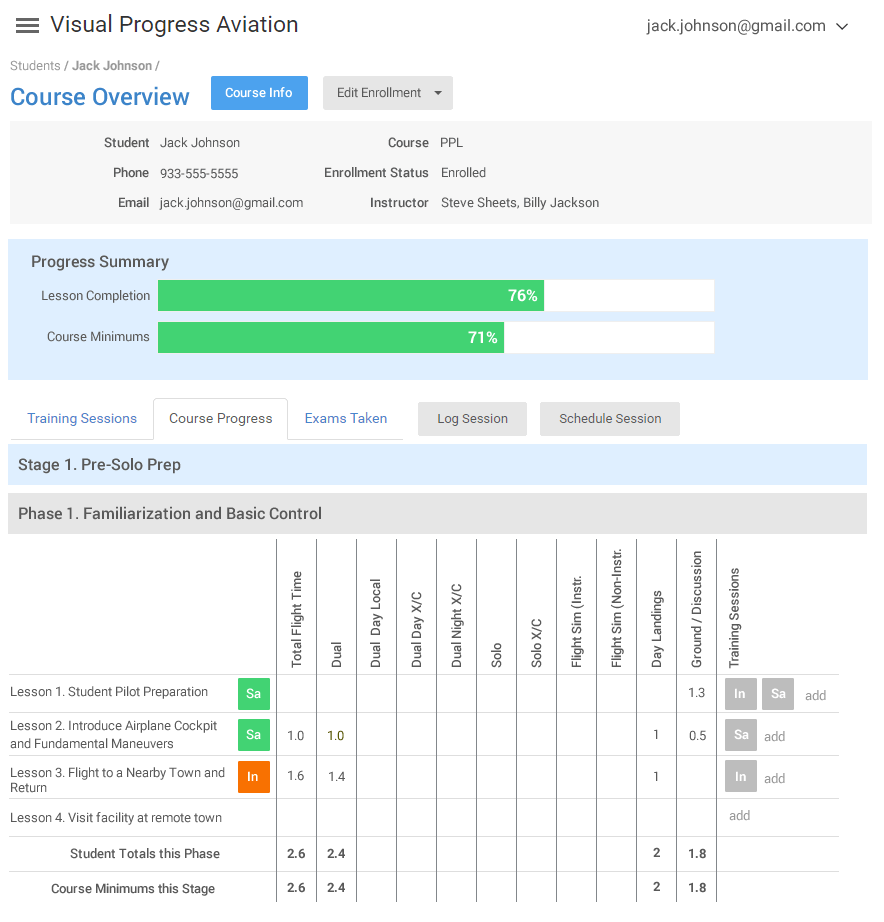The image size is (884, 922).
Task: Select the Course Progress tab
Action: click(221, 419)
